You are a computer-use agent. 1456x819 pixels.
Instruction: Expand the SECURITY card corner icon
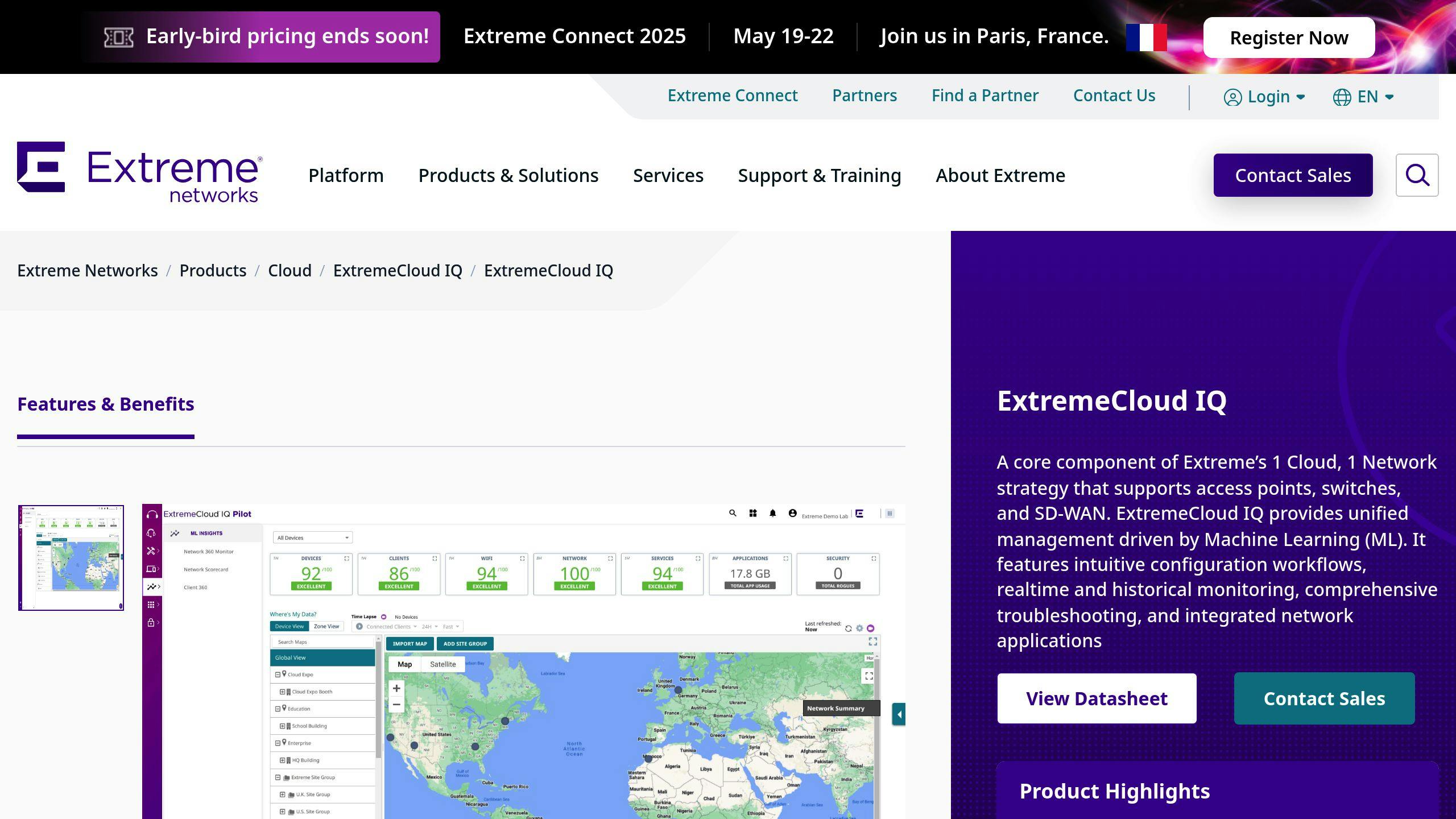click(x=874, y=559)
